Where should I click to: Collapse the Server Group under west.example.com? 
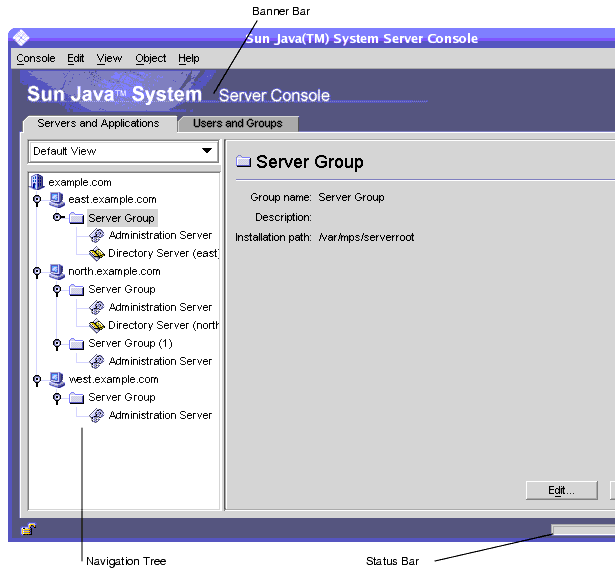[57, 399]
